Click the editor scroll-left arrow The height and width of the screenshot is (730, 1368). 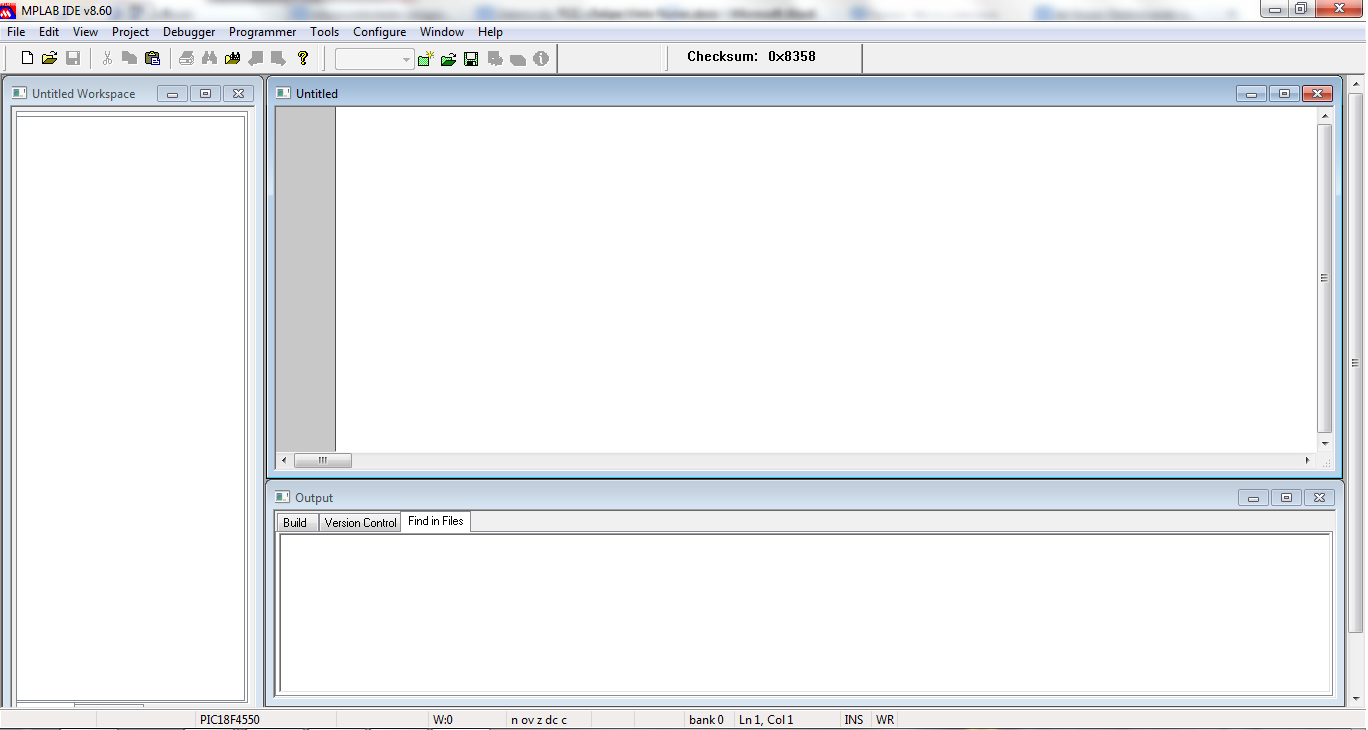(285, 461)
